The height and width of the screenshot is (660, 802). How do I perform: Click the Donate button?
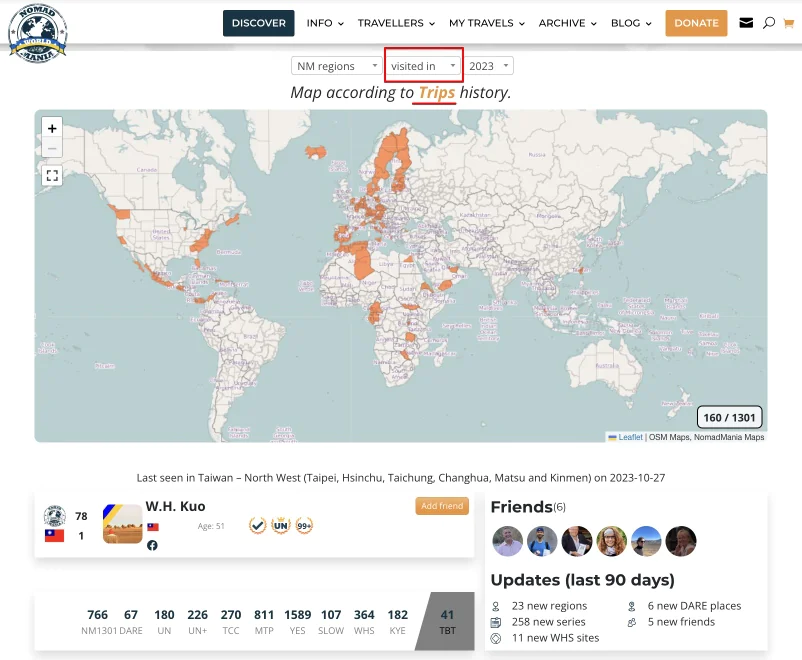(696, 23)
